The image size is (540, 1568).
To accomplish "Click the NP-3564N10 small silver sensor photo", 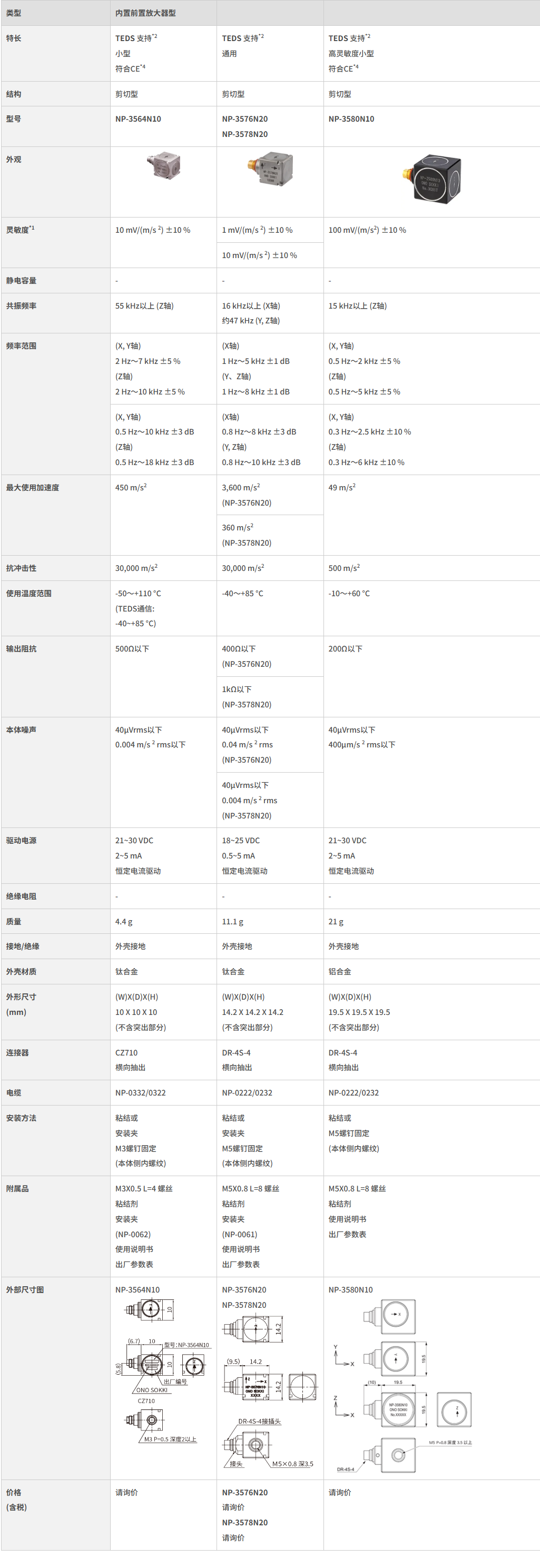I will 164,164.
